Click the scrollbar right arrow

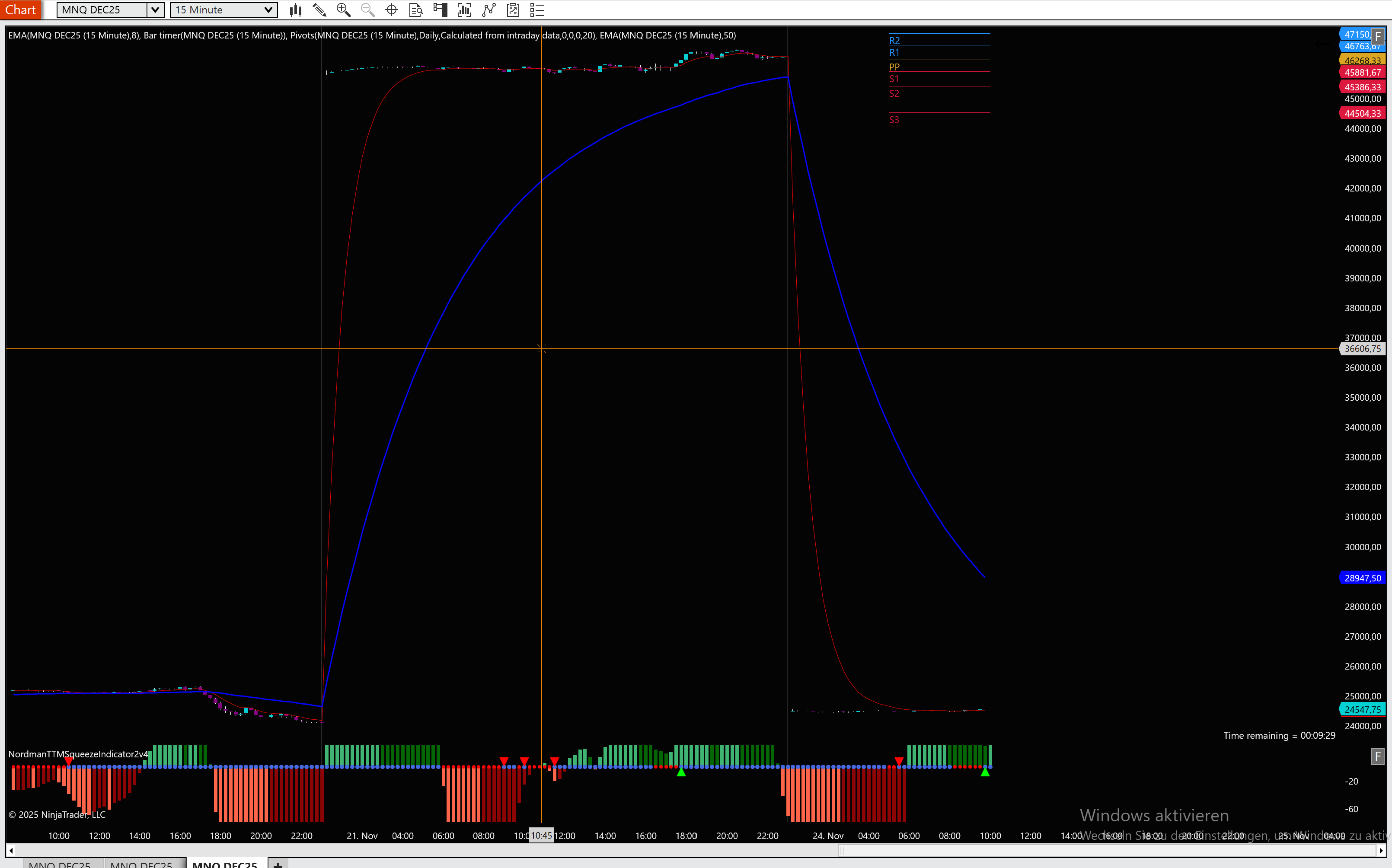[x=1381, y=850]
